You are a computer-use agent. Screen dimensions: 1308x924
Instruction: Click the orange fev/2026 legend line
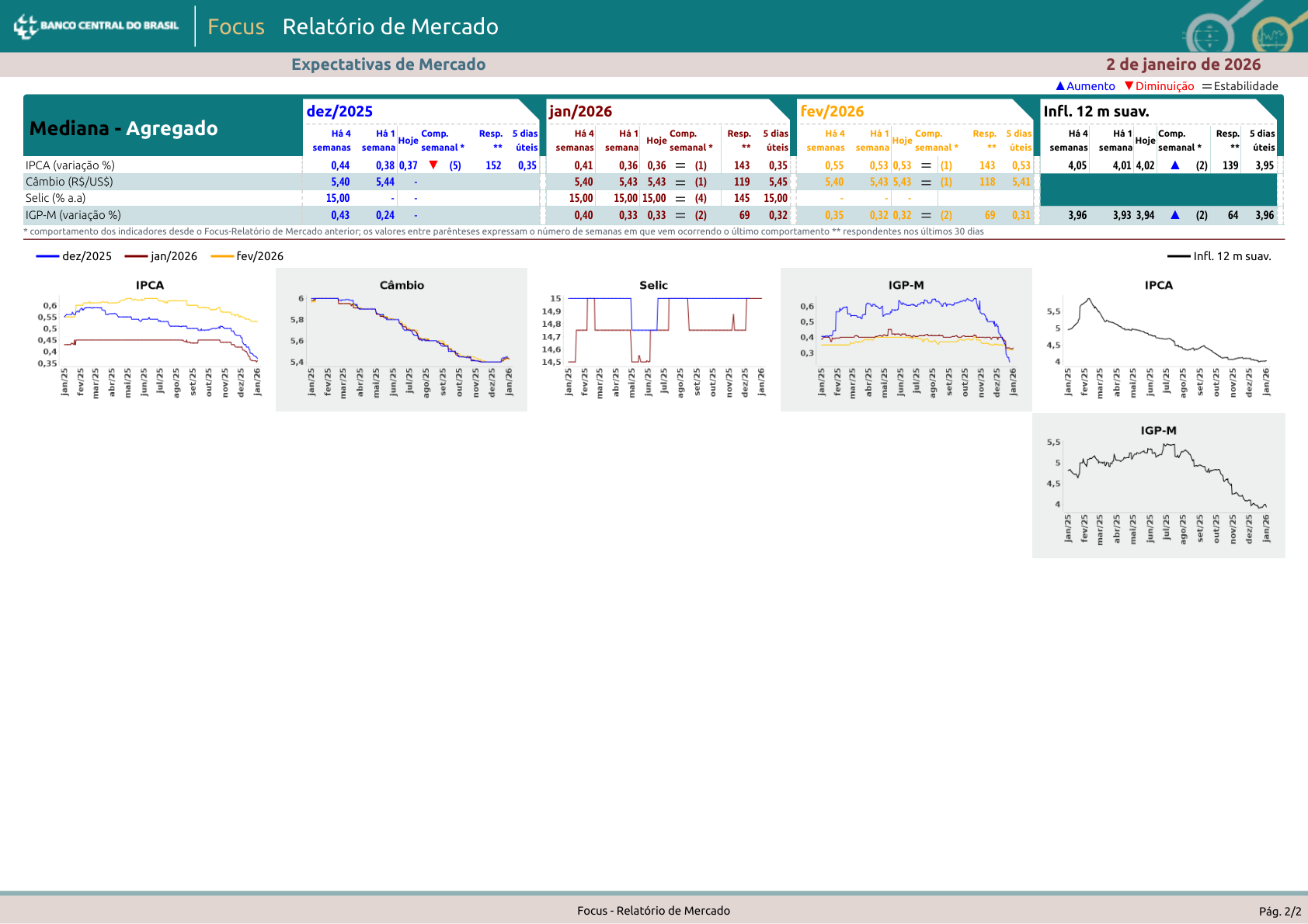pos(222,256)
